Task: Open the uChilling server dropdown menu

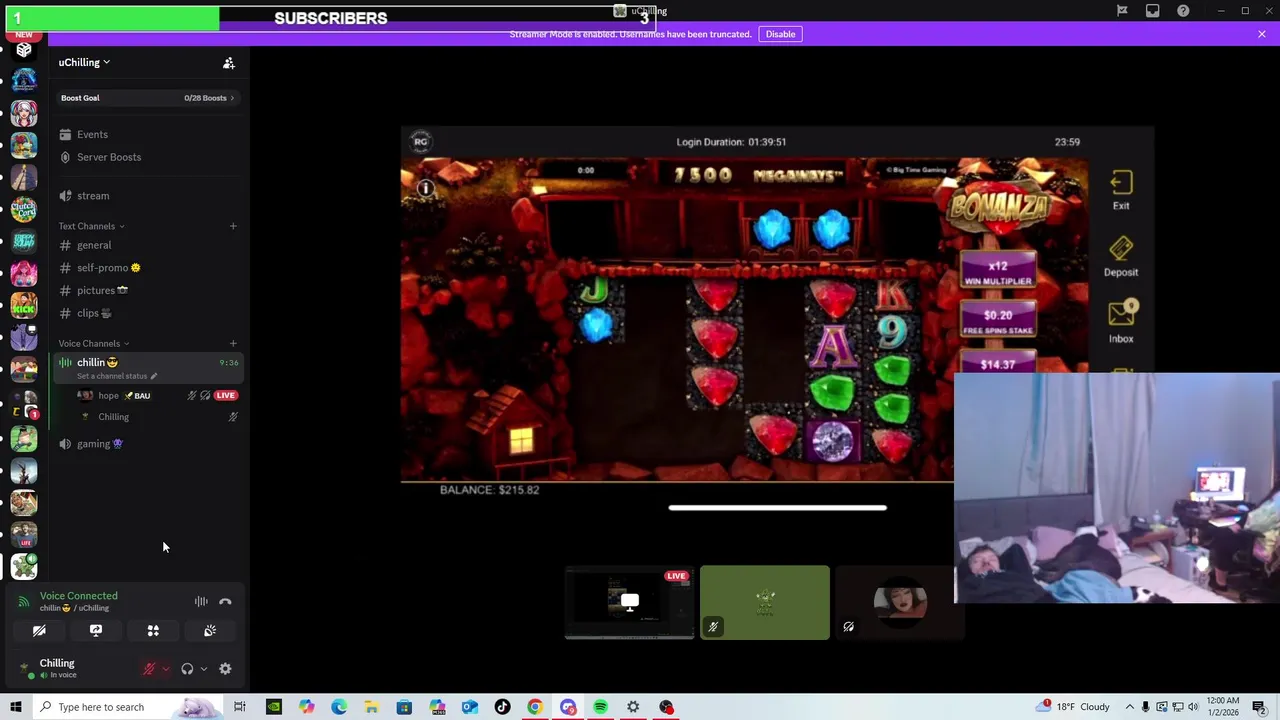Action: (x=84, y=62)
